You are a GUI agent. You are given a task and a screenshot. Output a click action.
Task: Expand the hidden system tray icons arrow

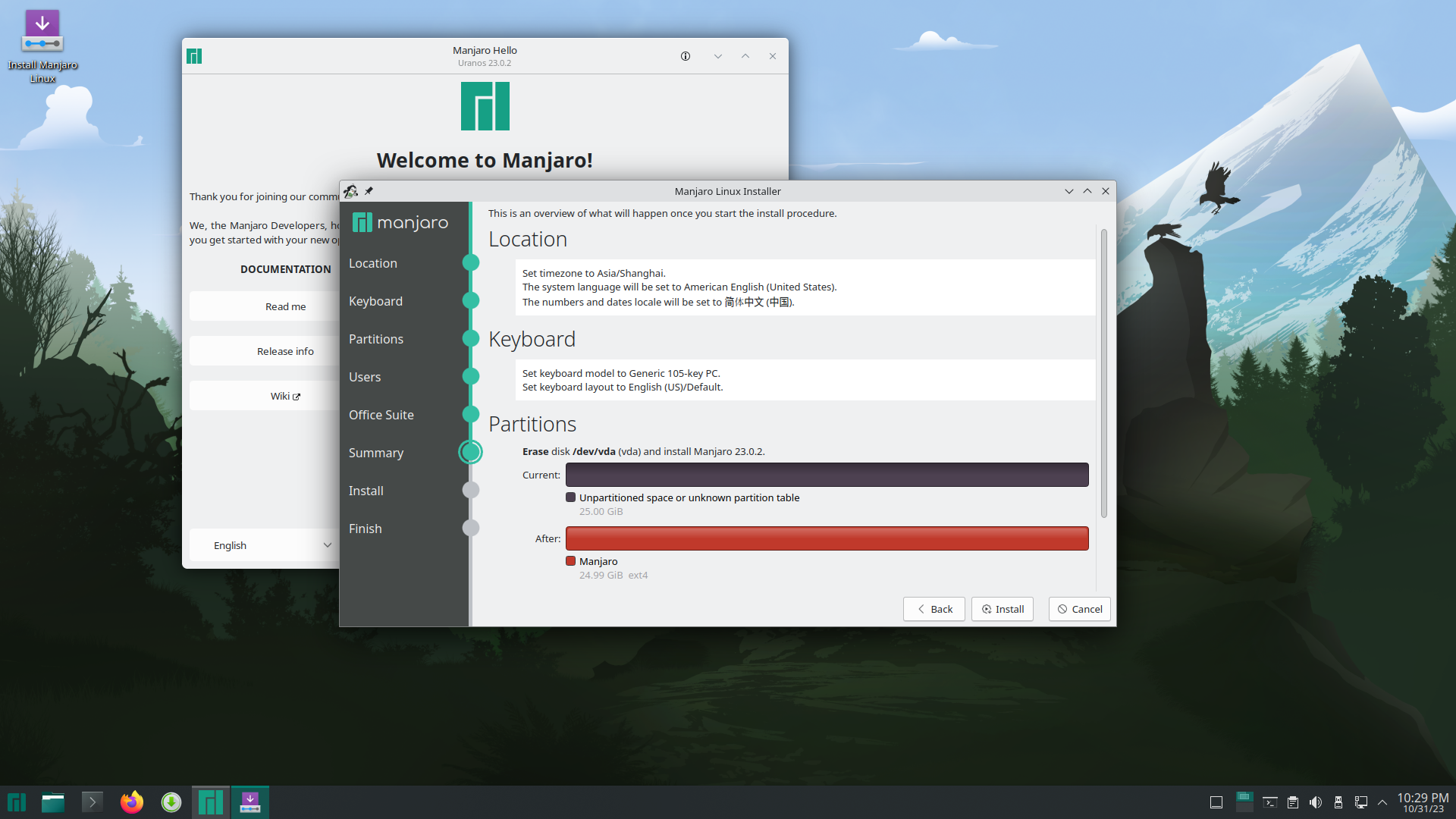(1382, 802)
